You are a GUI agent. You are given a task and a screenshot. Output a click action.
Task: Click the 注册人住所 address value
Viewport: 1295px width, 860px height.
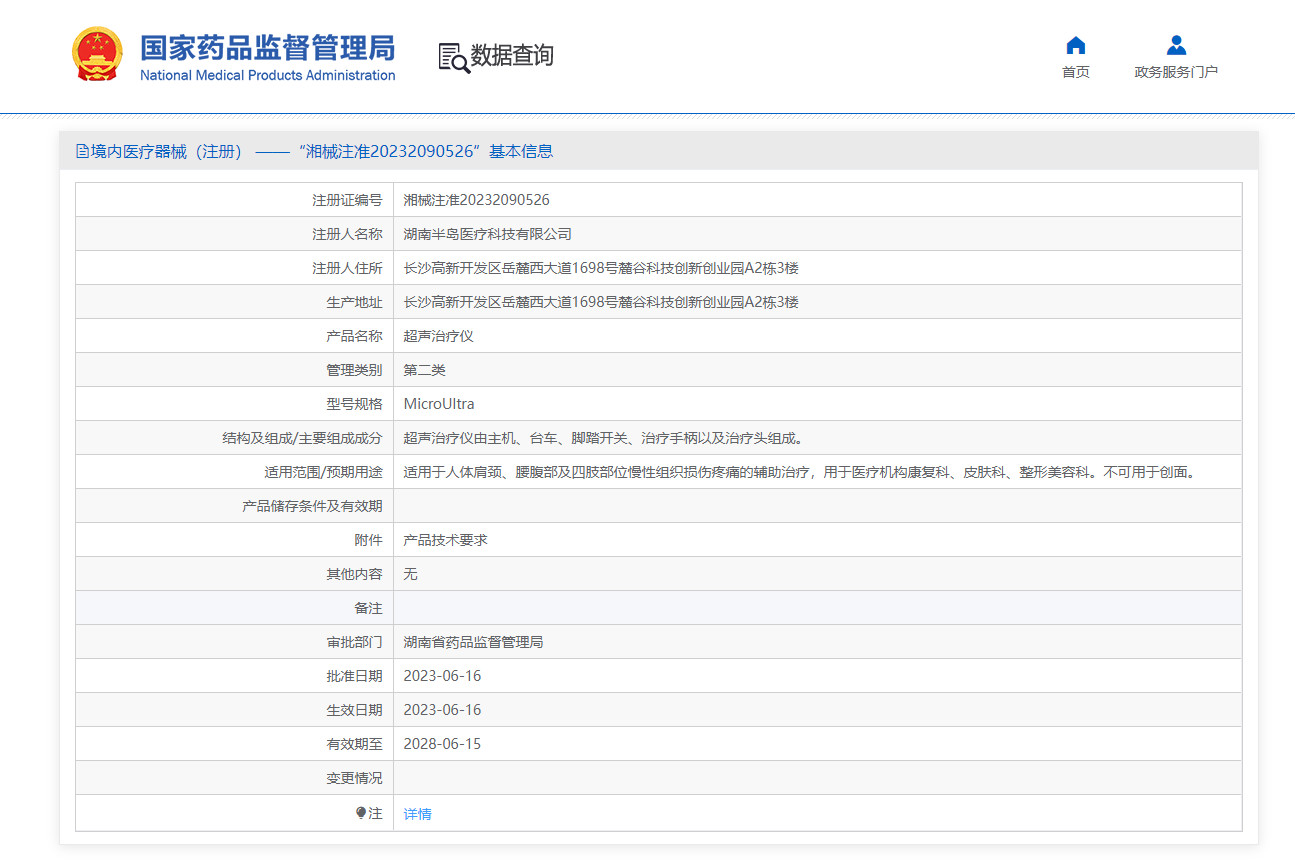pyautogui.click(x=601, y=268)
